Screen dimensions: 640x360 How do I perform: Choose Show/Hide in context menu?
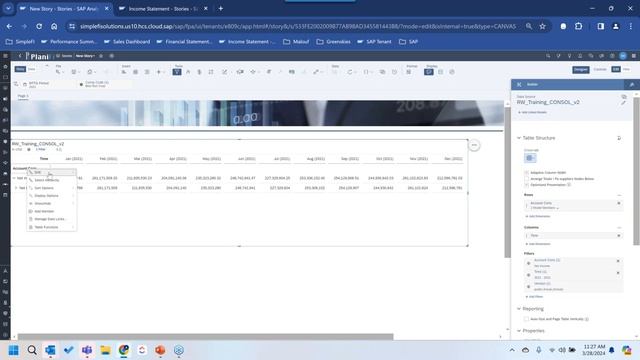51,203
